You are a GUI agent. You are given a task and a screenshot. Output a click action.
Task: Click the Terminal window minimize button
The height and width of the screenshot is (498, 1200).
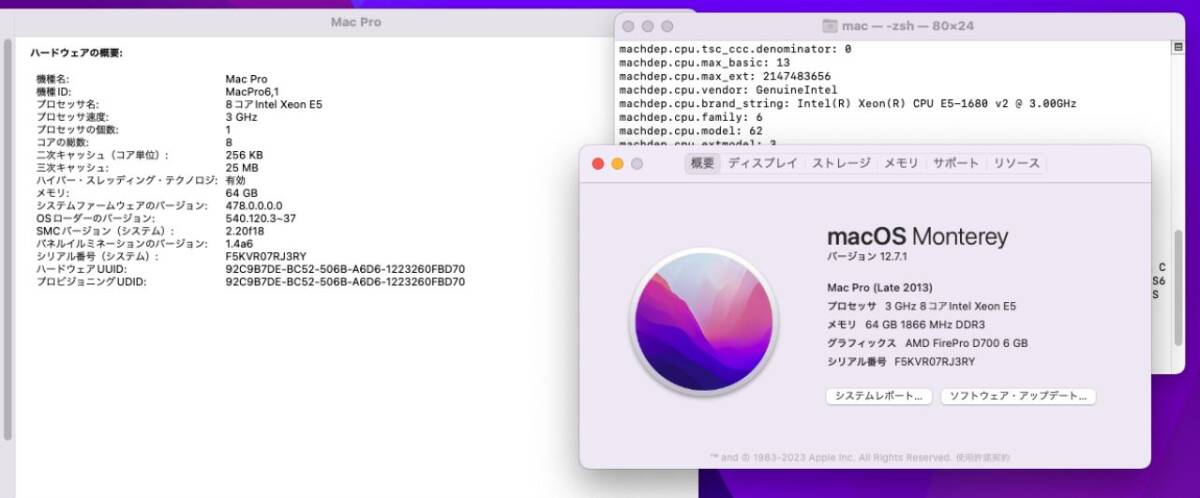[648, 26]
